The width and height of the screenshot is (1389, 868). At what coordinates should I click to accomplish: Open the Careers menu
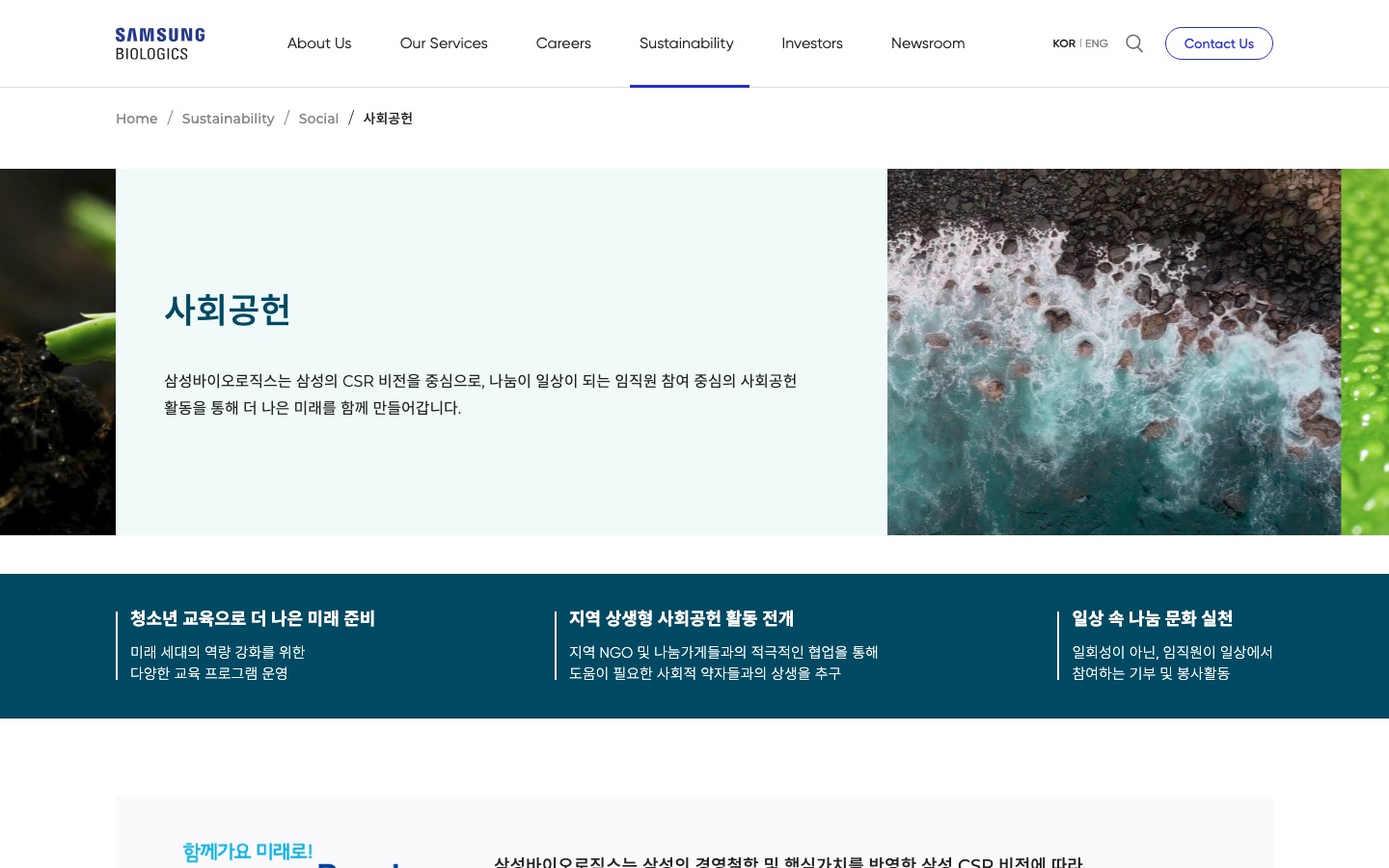tap(563, 43)
